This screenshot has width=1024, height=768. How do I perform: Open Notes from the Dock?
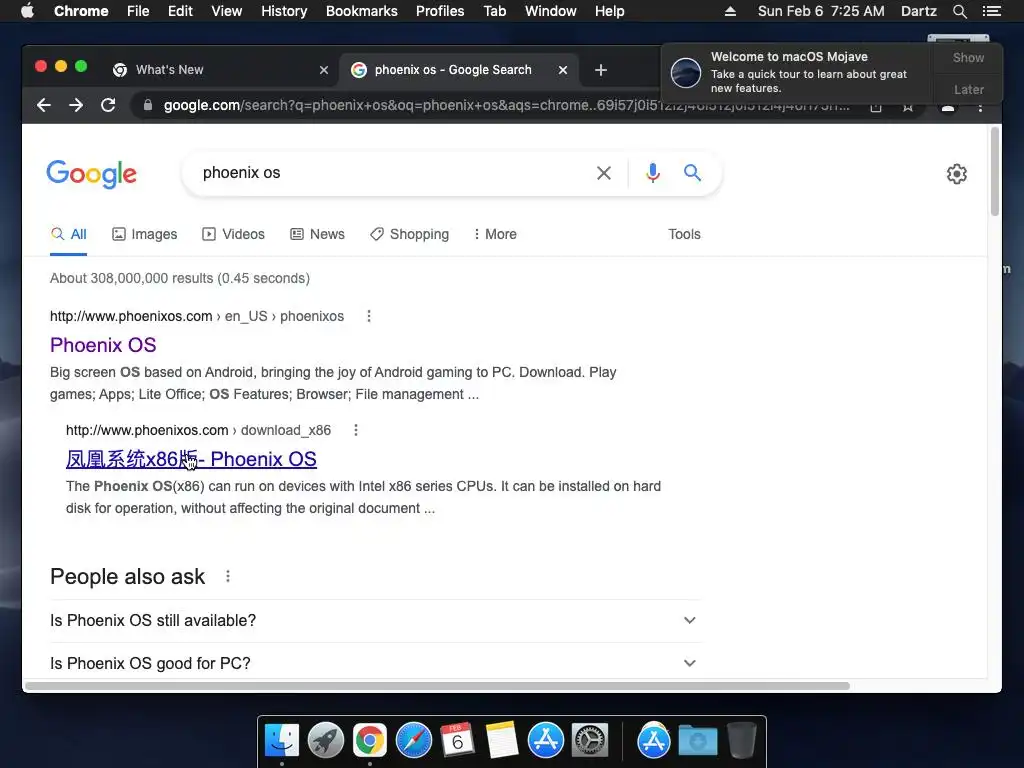(x=502, y=741)
